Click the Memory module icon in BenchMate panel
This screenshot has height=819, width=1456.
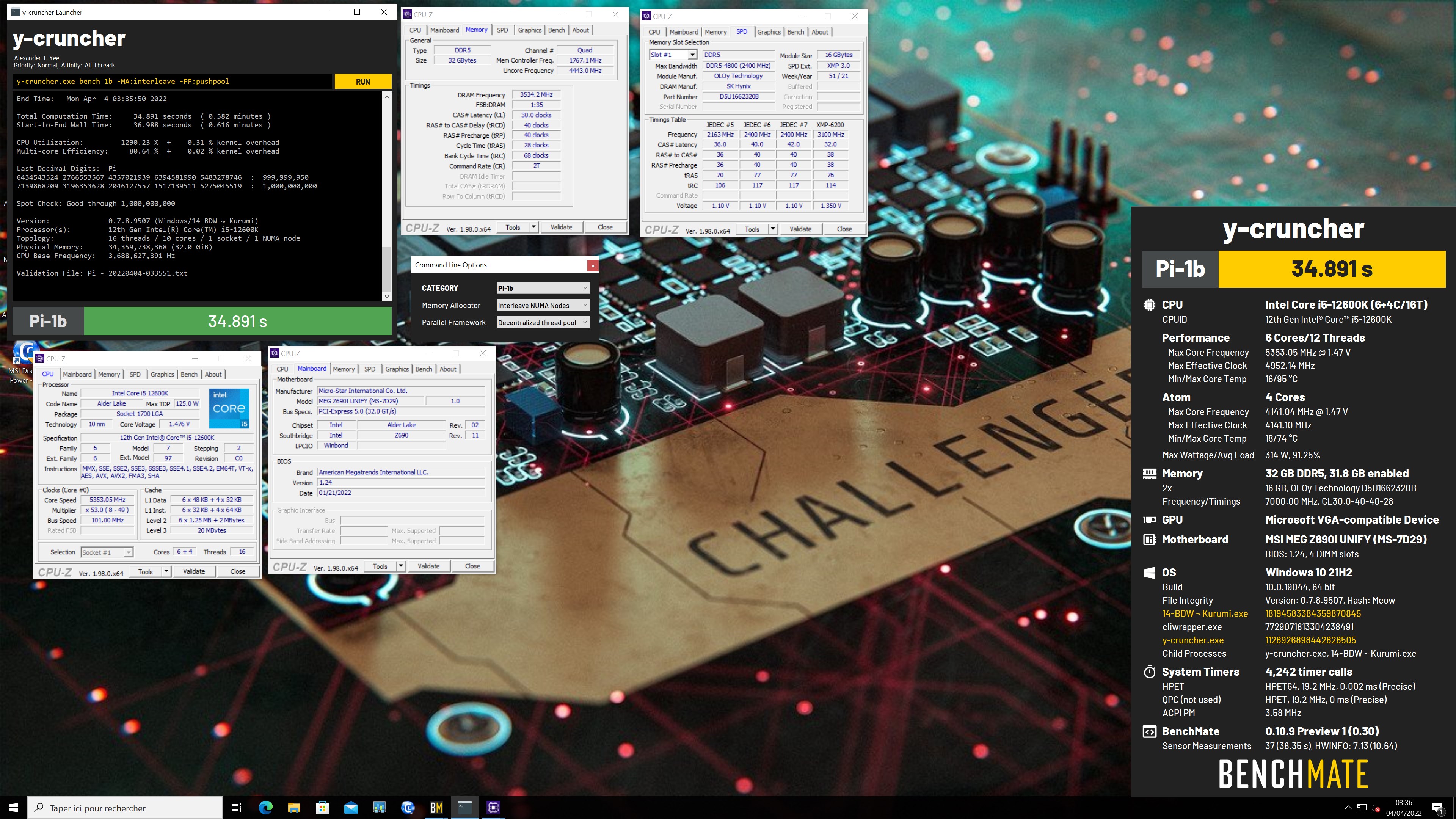[x=1149, y=474]
